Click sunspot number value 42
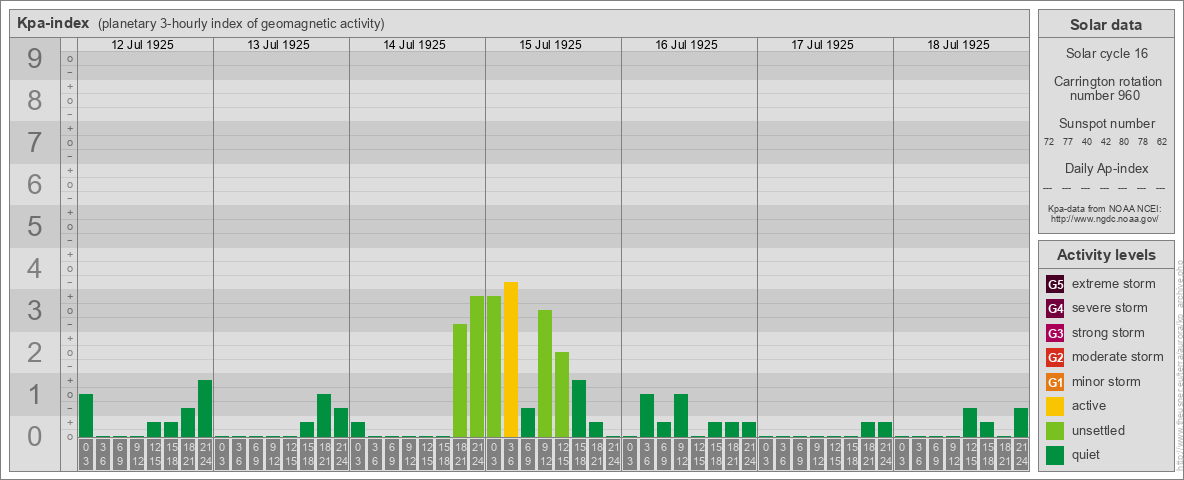This screenshot has height=480, width=1184. (1105, 142)
